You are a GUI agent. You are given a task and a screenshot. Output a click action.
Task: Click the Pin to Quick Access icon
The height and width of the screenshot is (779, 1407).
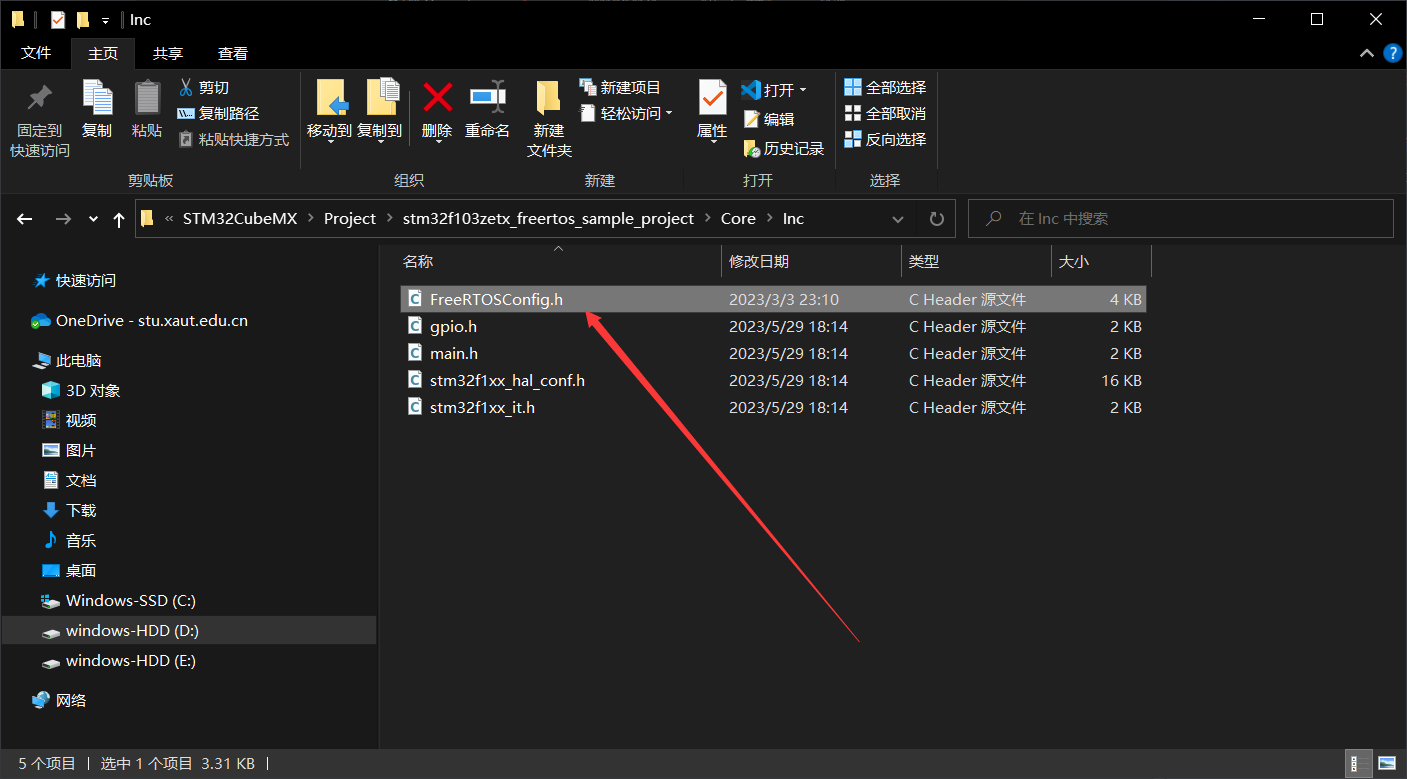[x=40, y=98]
